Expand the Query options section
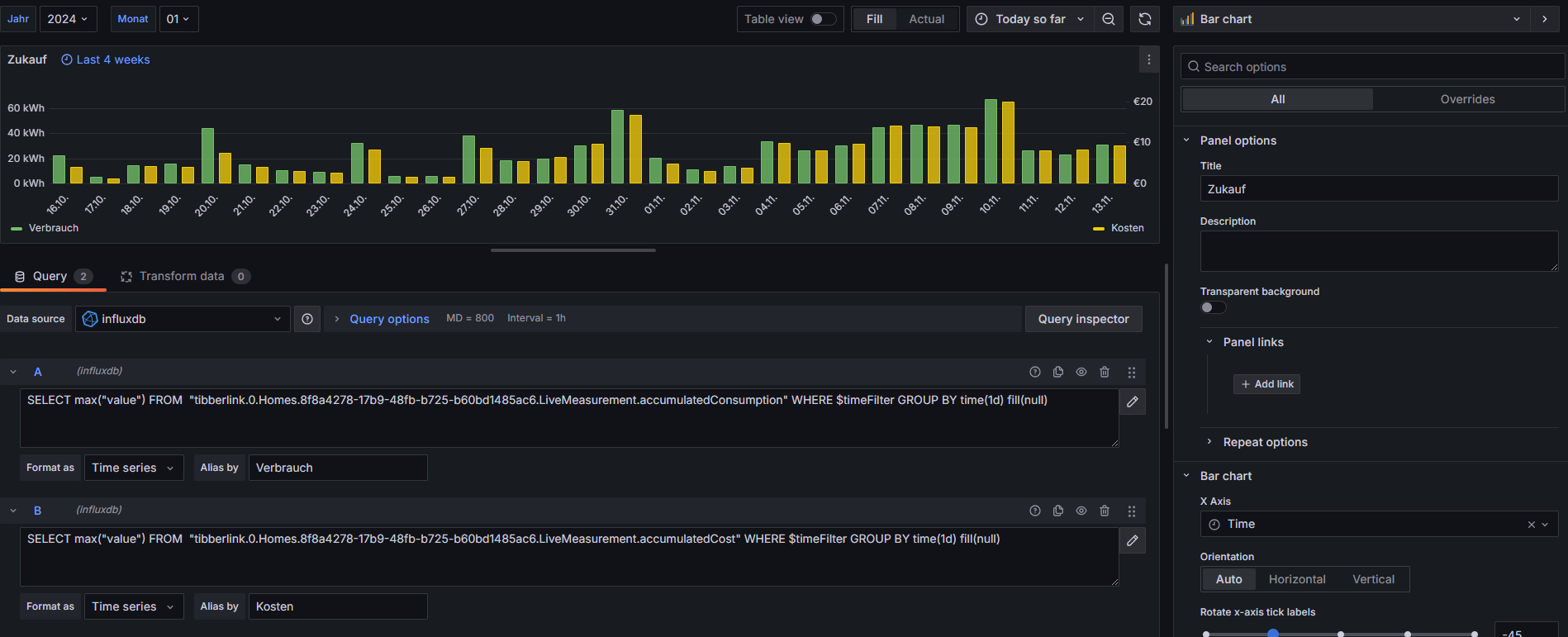Viewport: 1568px width, 637px height. (389, 319)
